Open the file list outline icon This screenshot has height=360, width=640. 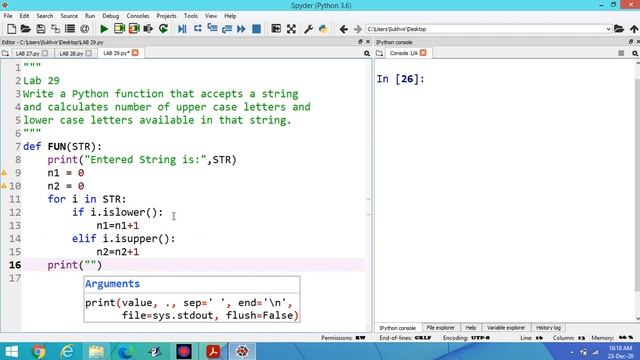70,29
